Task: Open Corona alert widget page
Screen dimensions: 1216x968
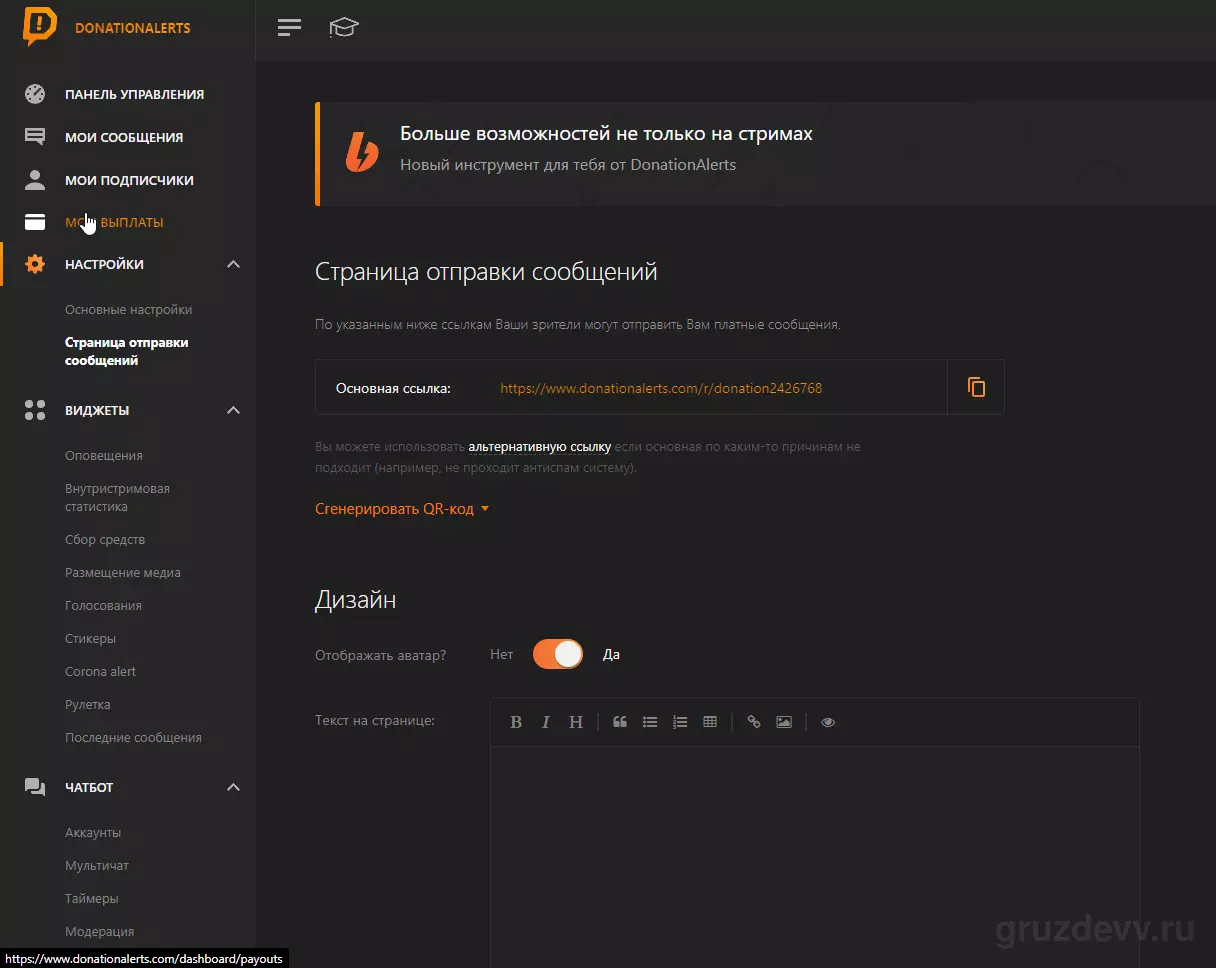Action: (x=100, y=671)
